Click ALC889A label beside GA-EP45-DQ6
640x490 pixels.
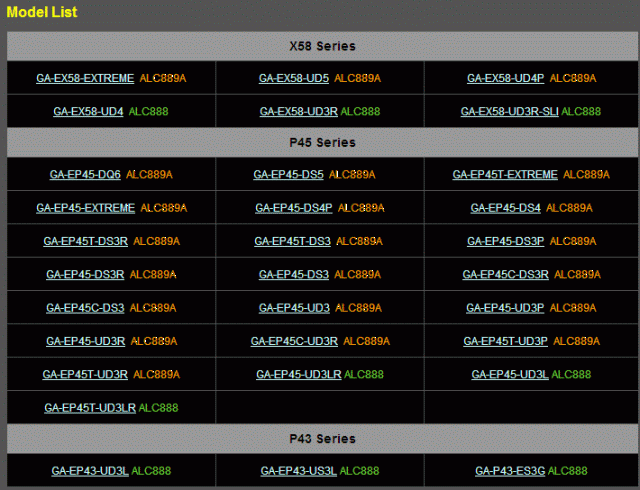tap(149, 175)
